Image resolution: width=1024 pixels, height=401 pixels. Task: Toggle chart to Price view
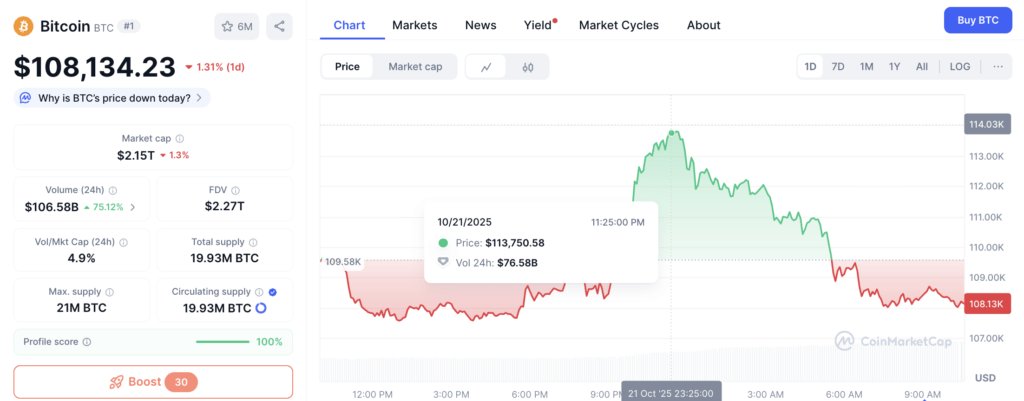(347, 67)
